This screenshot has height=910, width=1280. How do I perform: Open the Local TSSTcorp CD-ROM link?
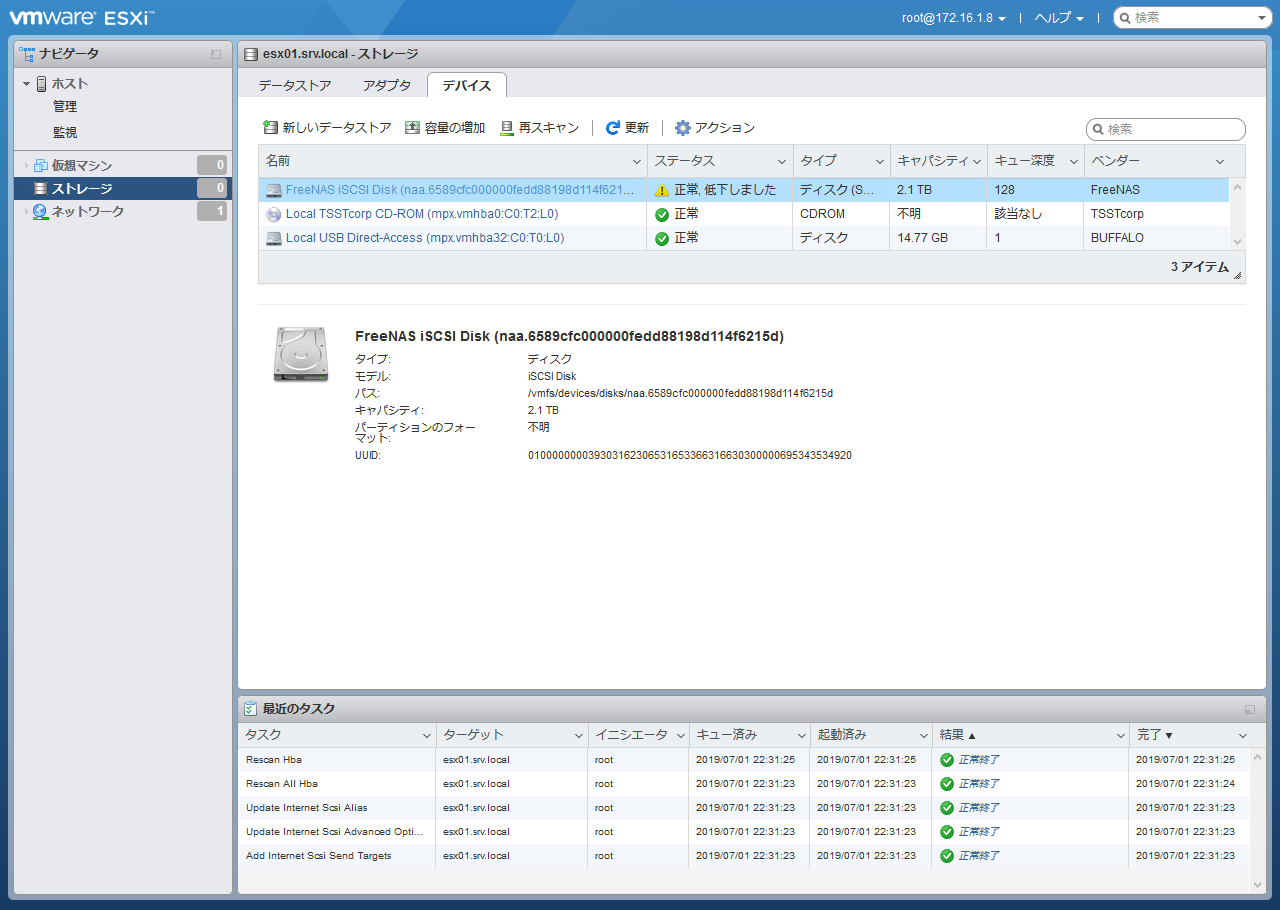click(422, 214)
